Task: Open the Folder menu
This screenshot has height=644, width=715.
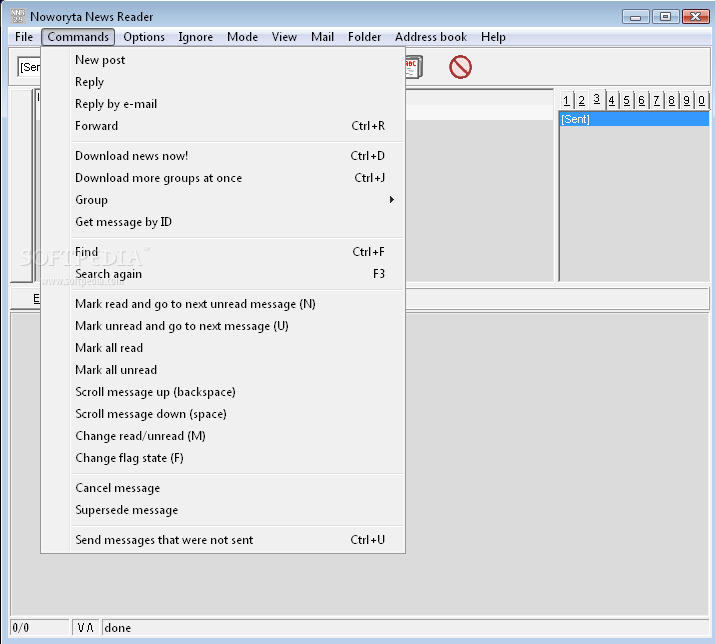Action: [x=364, y=37]
